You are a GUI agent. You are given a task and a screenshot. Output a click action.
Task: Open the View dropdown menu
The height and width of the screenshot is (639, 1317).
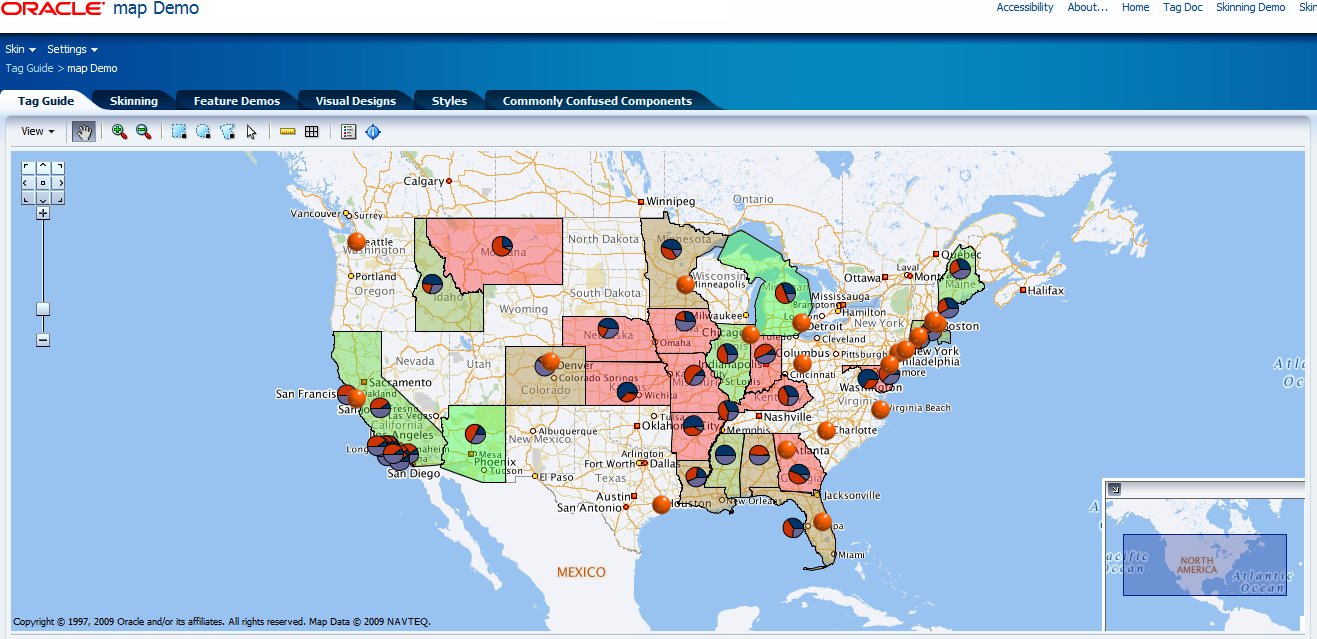(38, 131)
